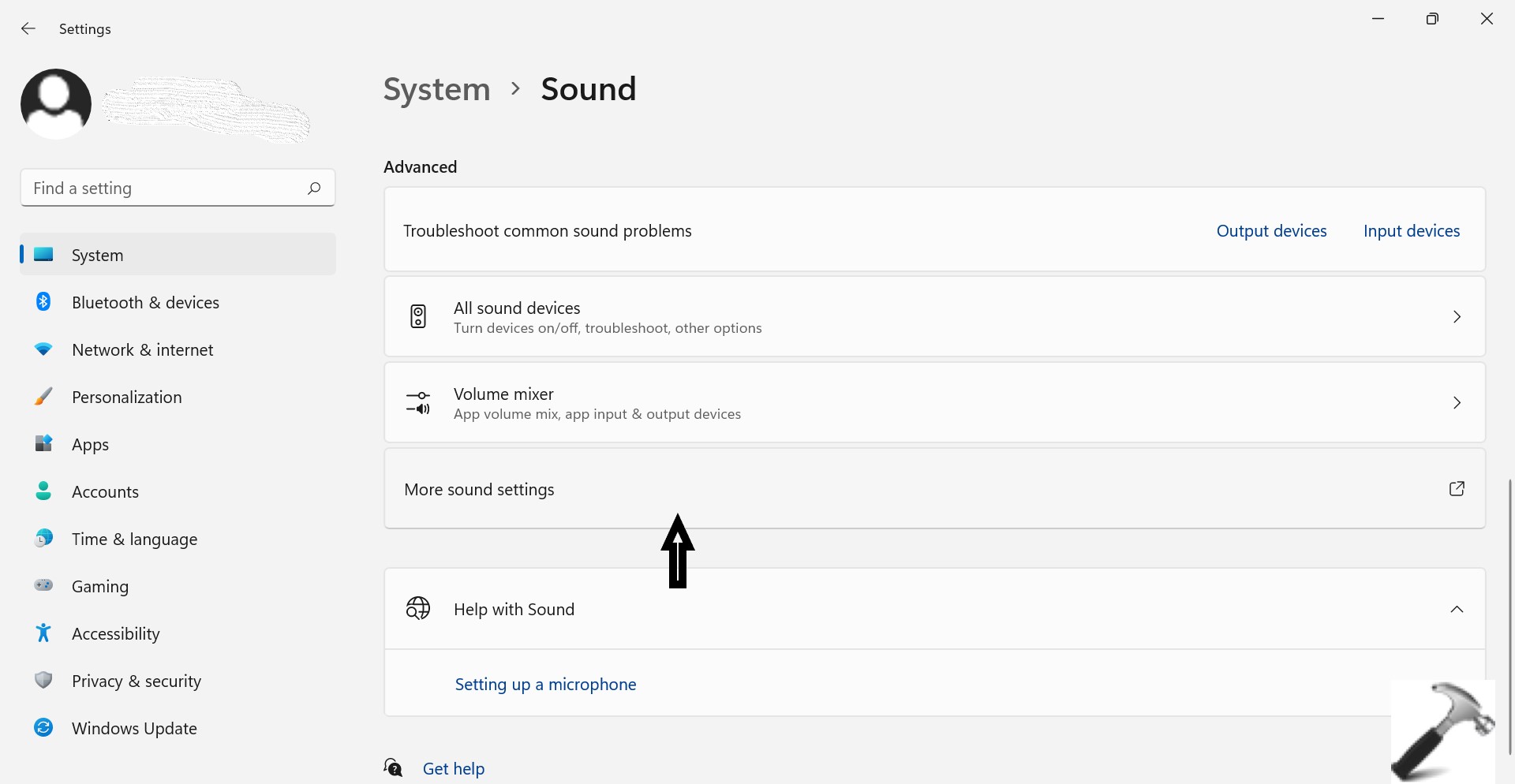Viewport: 1515px width, 784px height.
Task: Click the System breadcrumb in page title
Action: [436, 89]
